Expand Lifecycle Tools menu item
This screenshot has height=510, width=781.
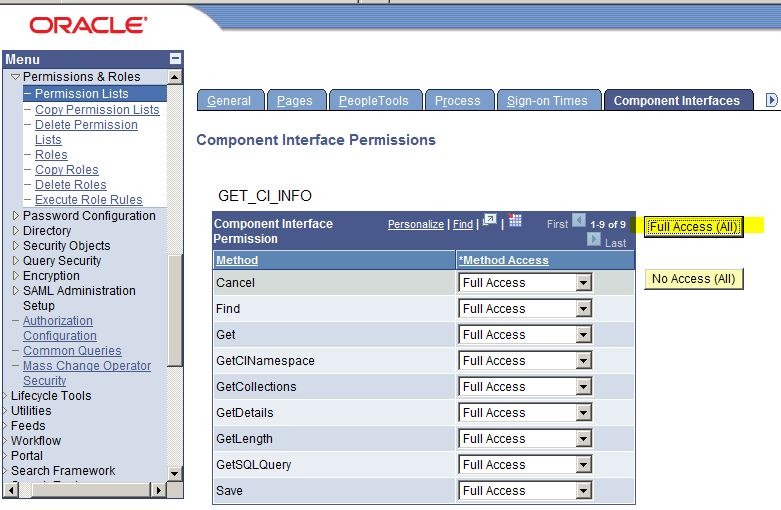point(51,395)
